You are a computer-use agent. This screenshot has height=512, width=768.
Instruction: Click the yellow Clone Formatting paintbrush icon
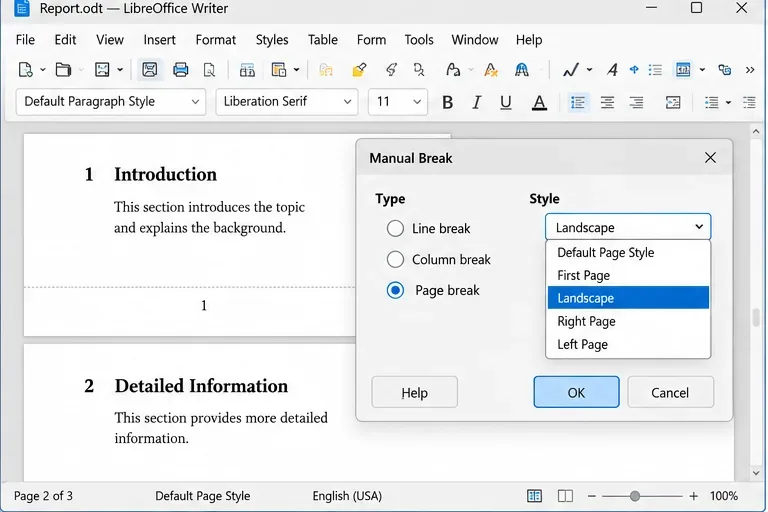pyautogui.click(x=359, y=70)
